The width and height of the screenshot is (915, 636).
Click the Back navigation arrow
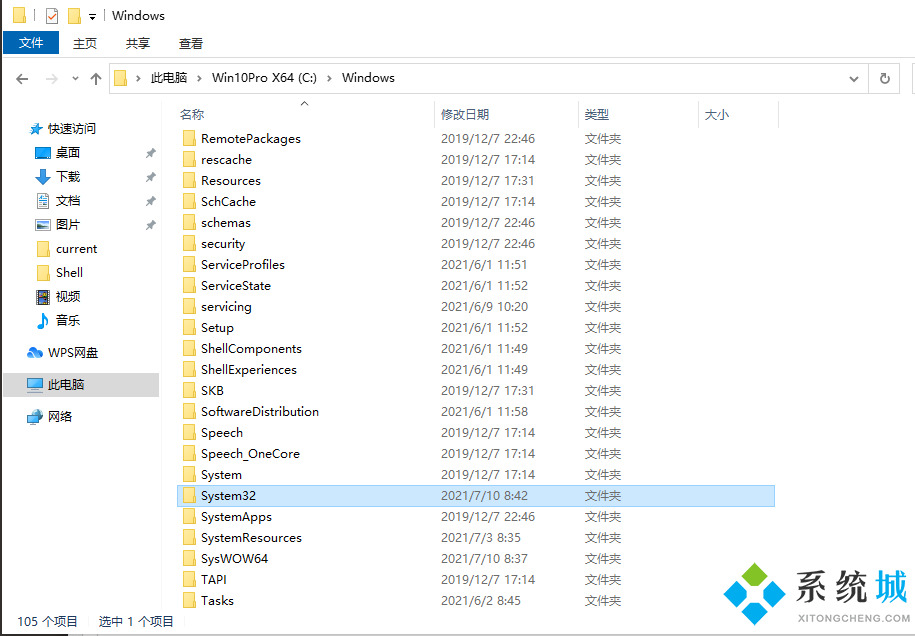[x=22, y=79]
